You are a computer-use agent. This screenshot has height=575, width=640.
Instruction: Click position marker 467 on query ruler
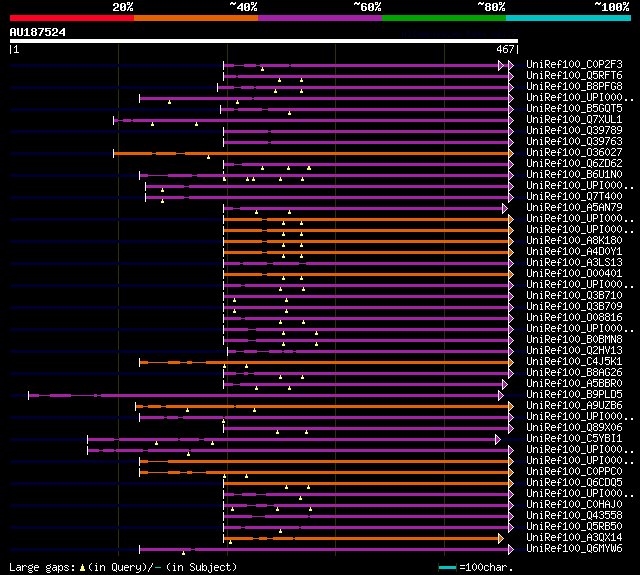(x=507, y=49)
